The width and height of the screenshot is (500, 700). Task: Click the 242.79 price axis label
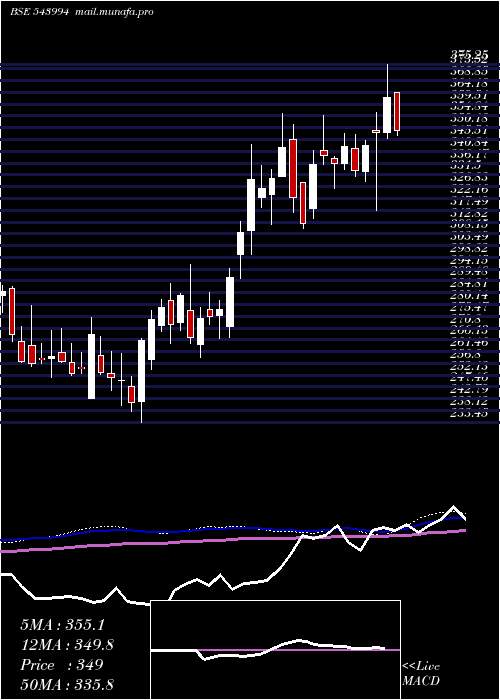coord(468,390)
